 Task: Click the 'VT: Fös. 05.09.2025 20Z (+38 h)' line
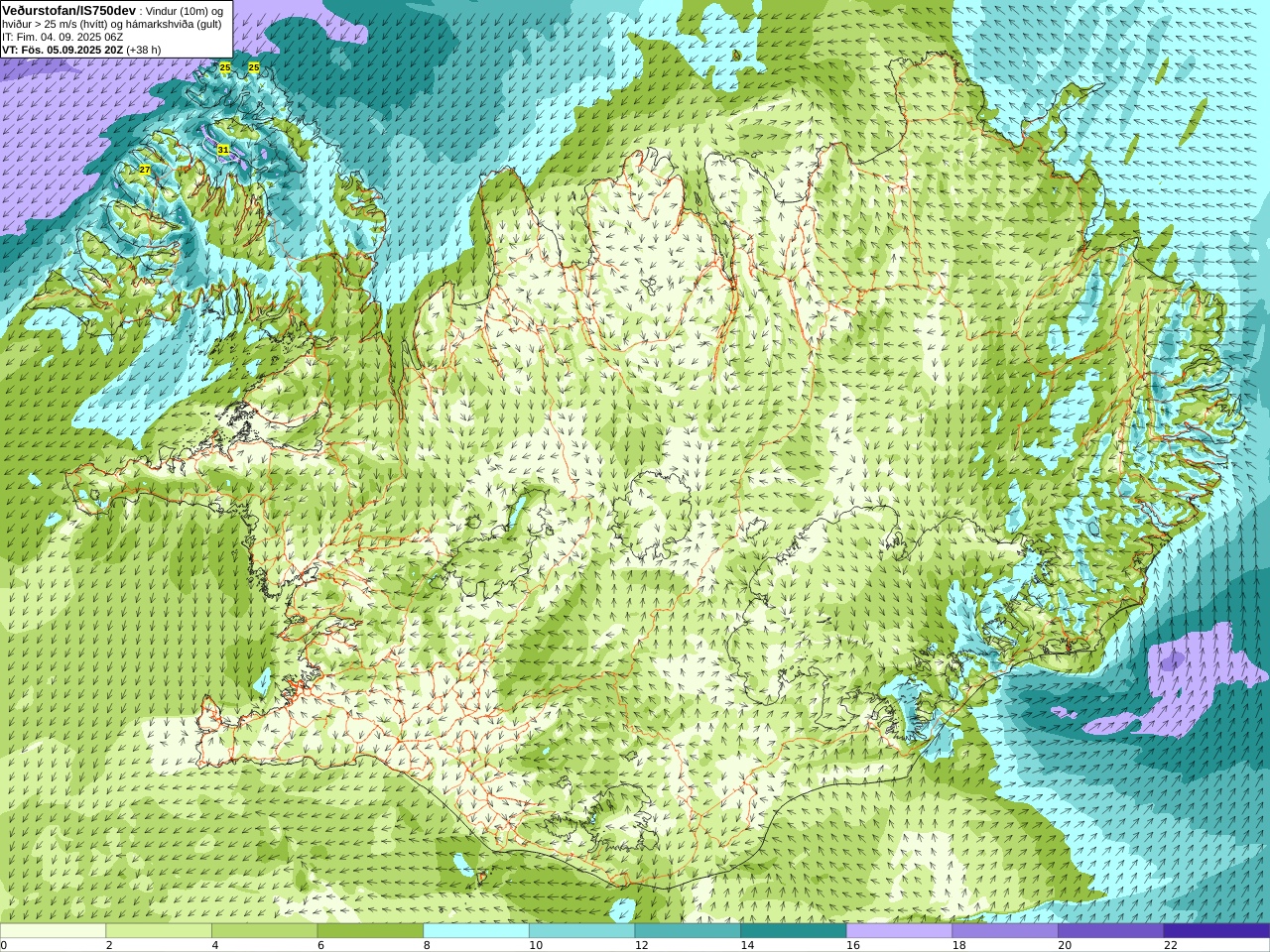coord(81,50)
